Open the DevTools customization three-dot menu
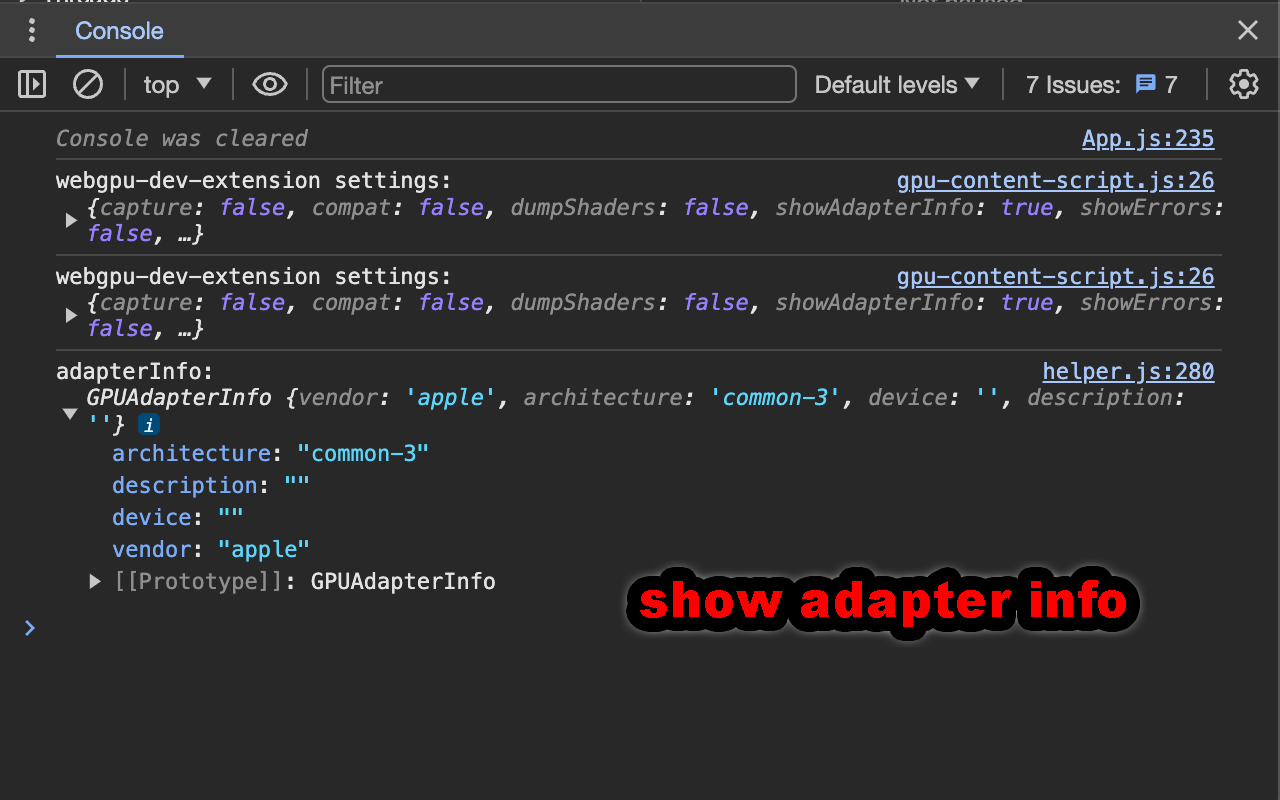The image size is (1280, 800). [x=31, y=30]
